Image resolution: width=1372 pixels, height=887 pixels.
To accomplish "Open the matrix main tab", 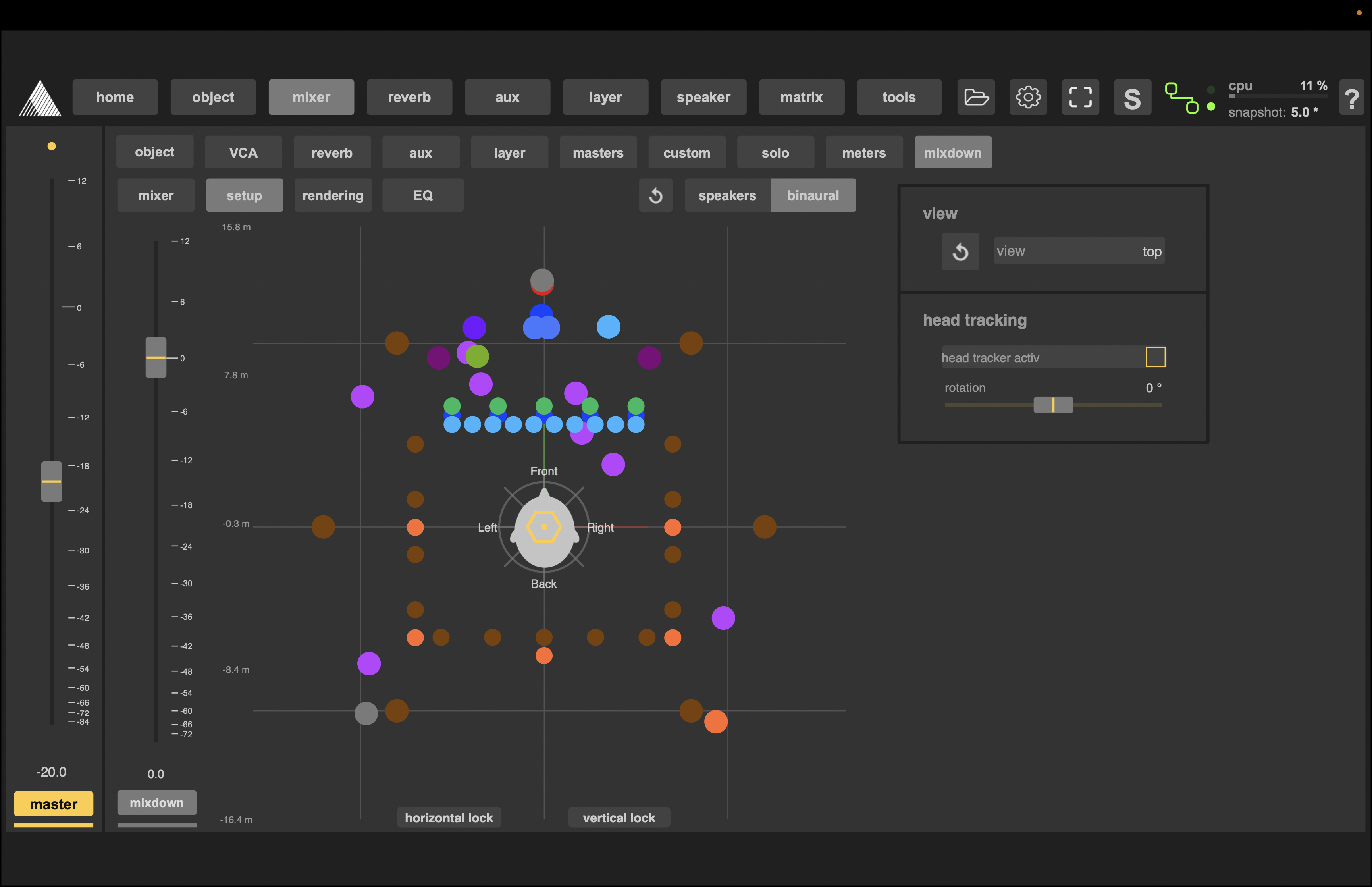I will tap(801, 97).
